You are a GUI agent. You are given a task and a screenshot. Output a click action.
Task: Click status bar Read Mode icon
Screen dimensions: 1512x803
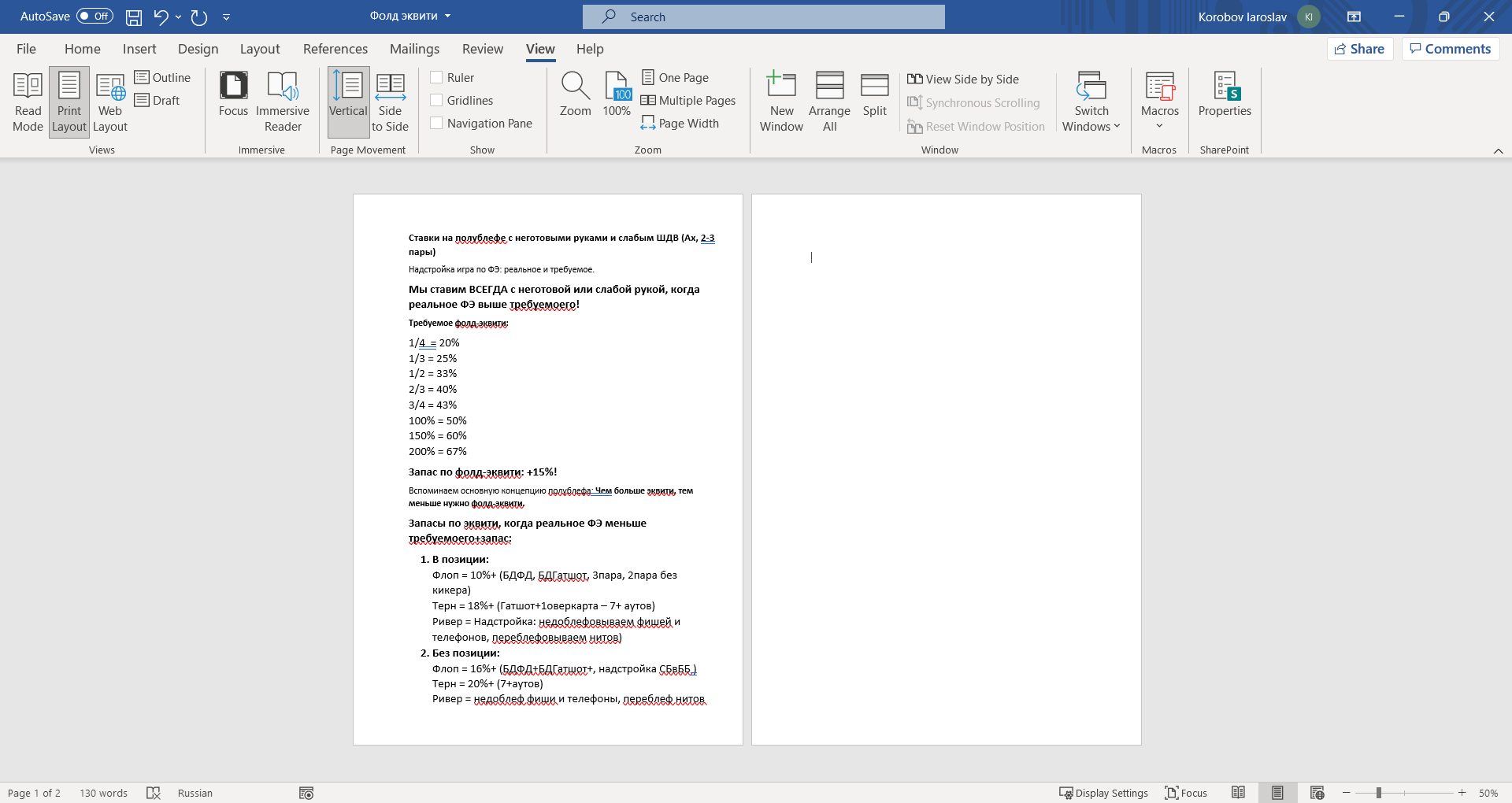coord(1238,793)
